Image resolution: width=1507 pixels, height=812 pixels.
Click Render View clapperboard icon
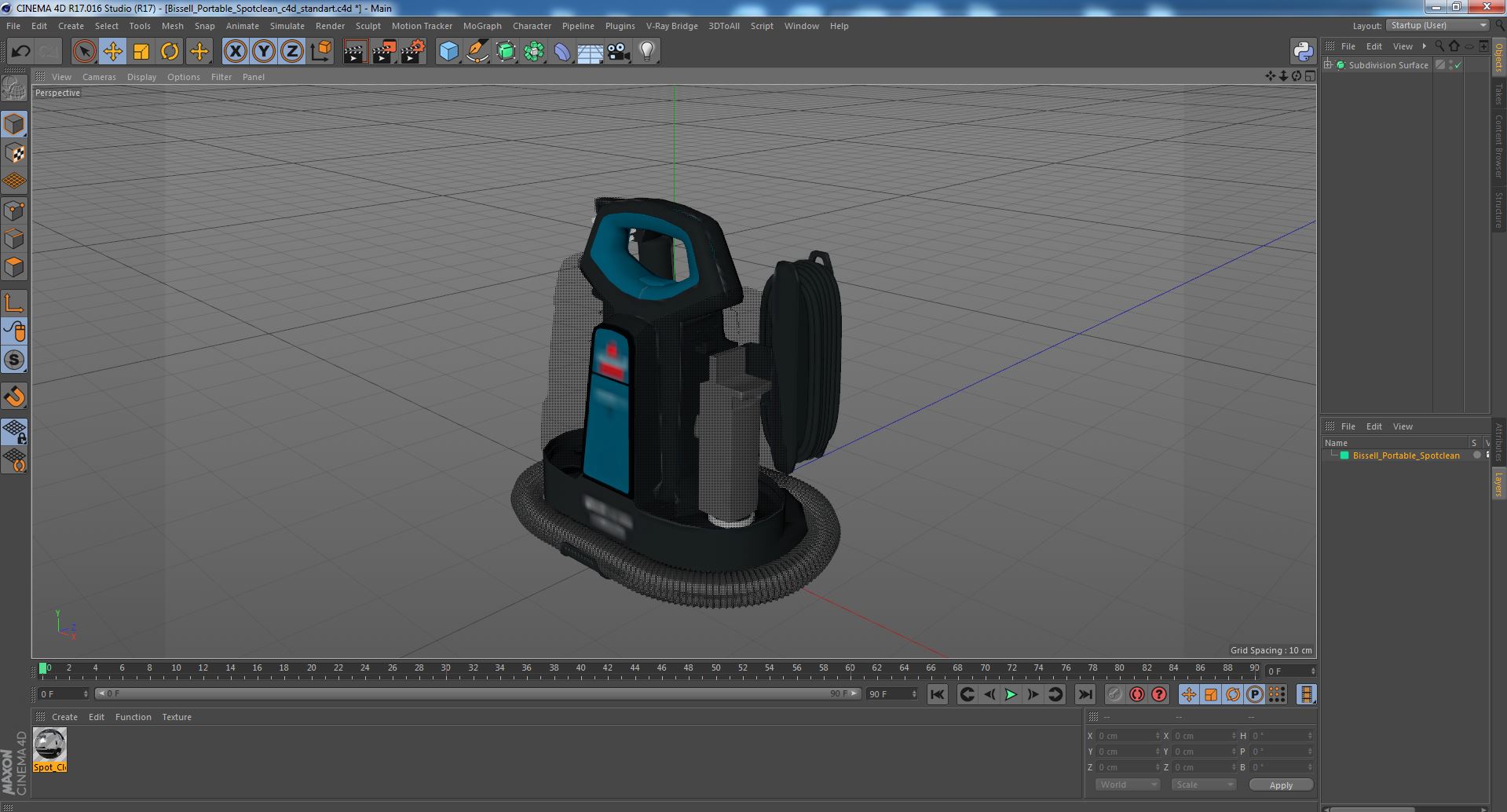click(355, 52)
